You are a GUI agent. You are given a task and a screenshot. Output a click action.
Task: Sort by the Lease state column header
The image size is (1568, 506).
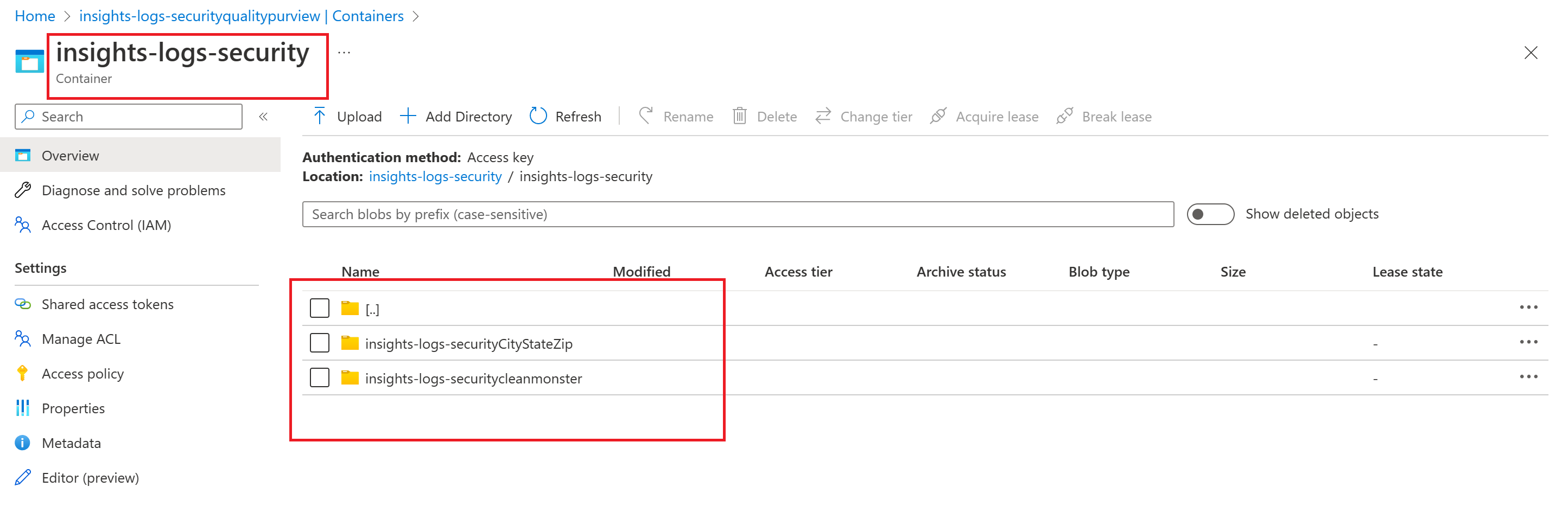pyautogui.click(x=1407, y=271)
